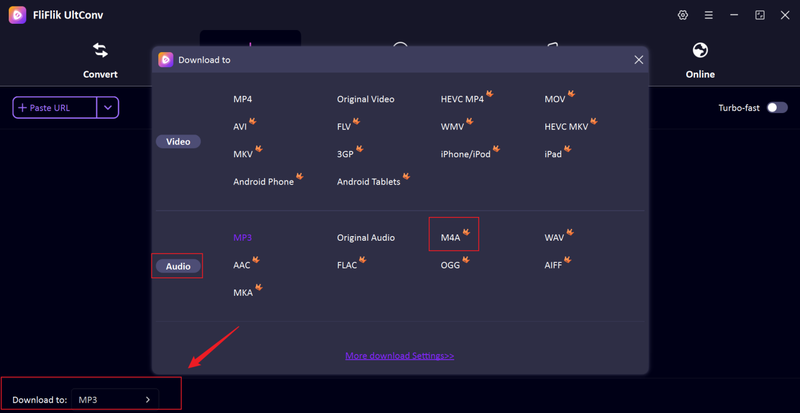The height and width of the screenshot is (413, 800).
Task: Choose HEVC MP4 format
Action: tap(462, 99)
